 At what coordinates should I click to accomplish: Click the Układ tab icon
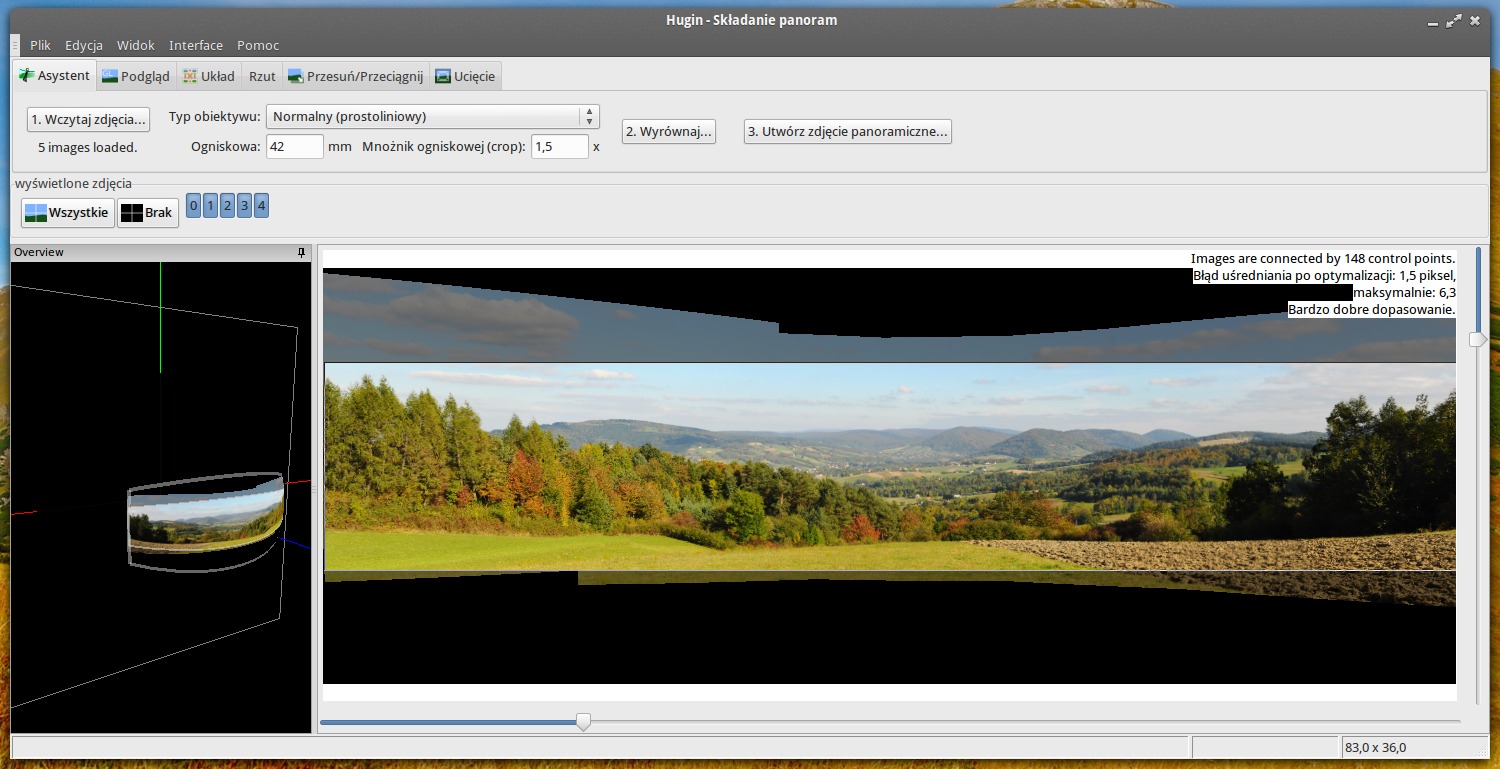pos(190,76)
